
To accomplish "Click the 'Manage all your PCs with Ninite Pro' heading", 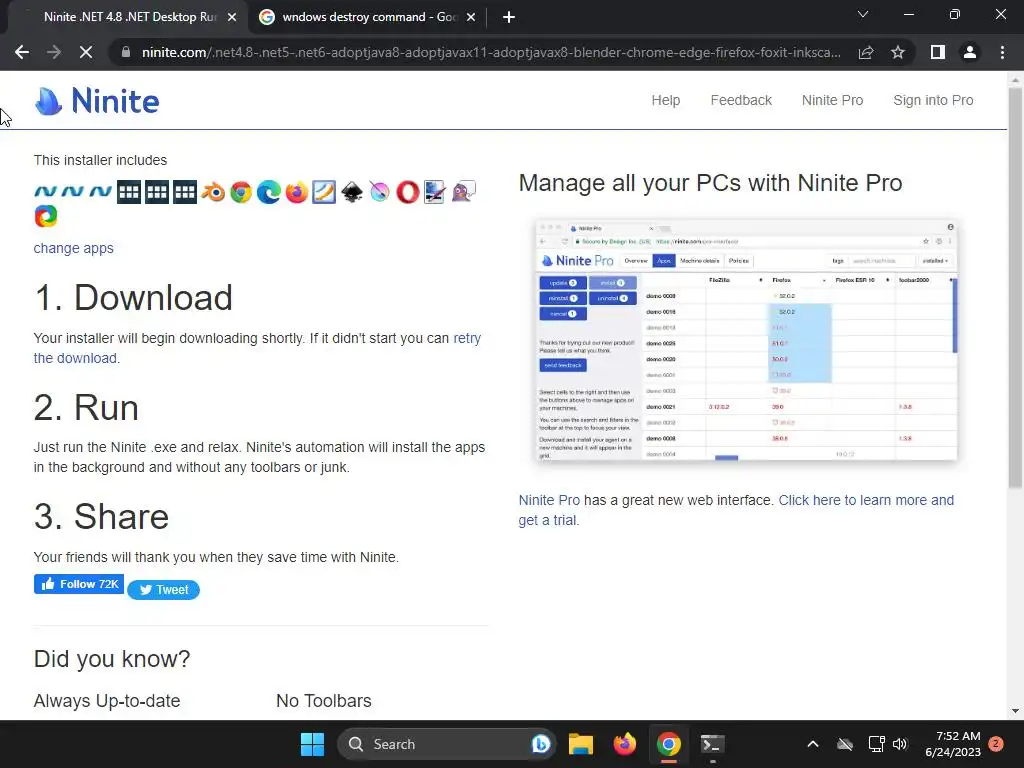I will (711, 183).
